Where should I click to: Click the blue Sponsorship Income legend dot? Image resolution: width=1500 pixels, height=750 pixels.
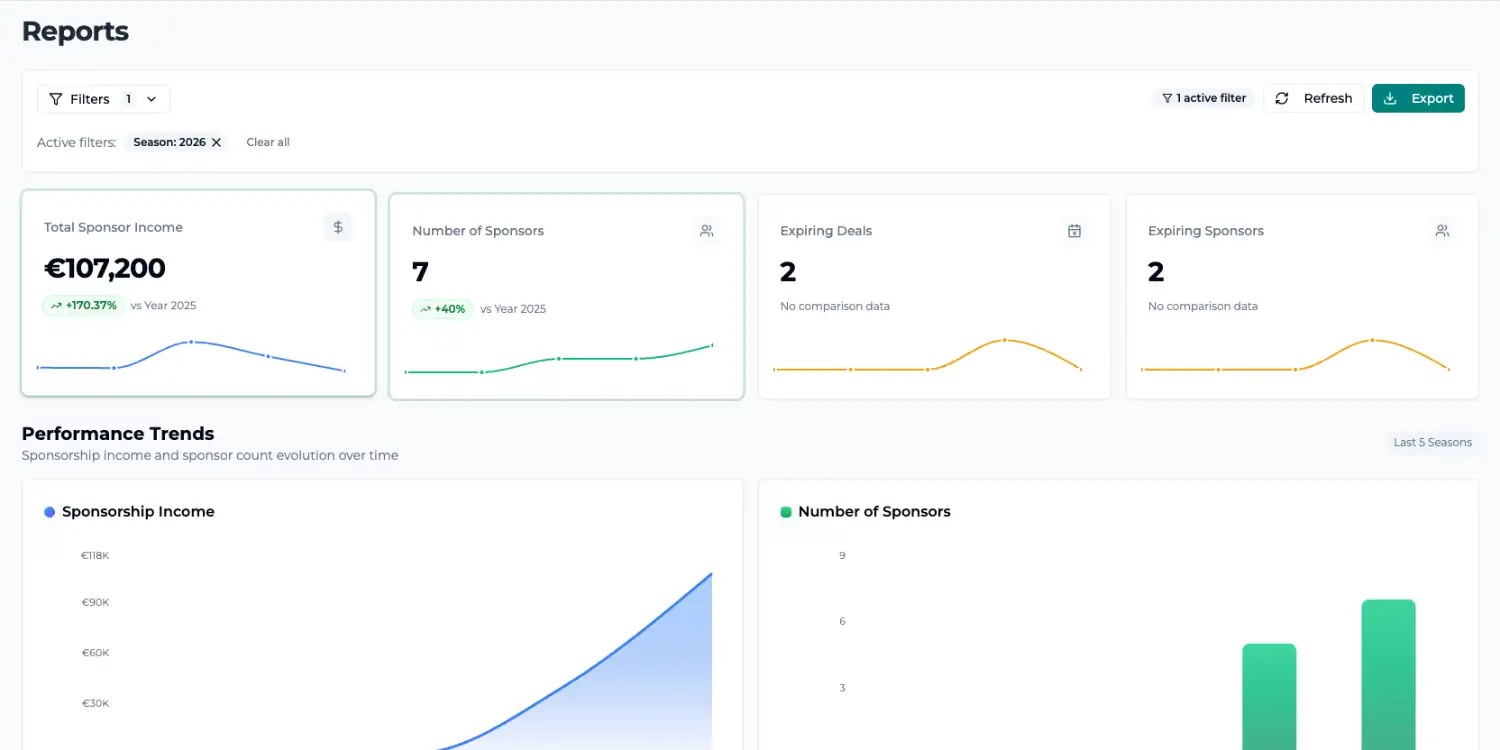click(50, 512)
